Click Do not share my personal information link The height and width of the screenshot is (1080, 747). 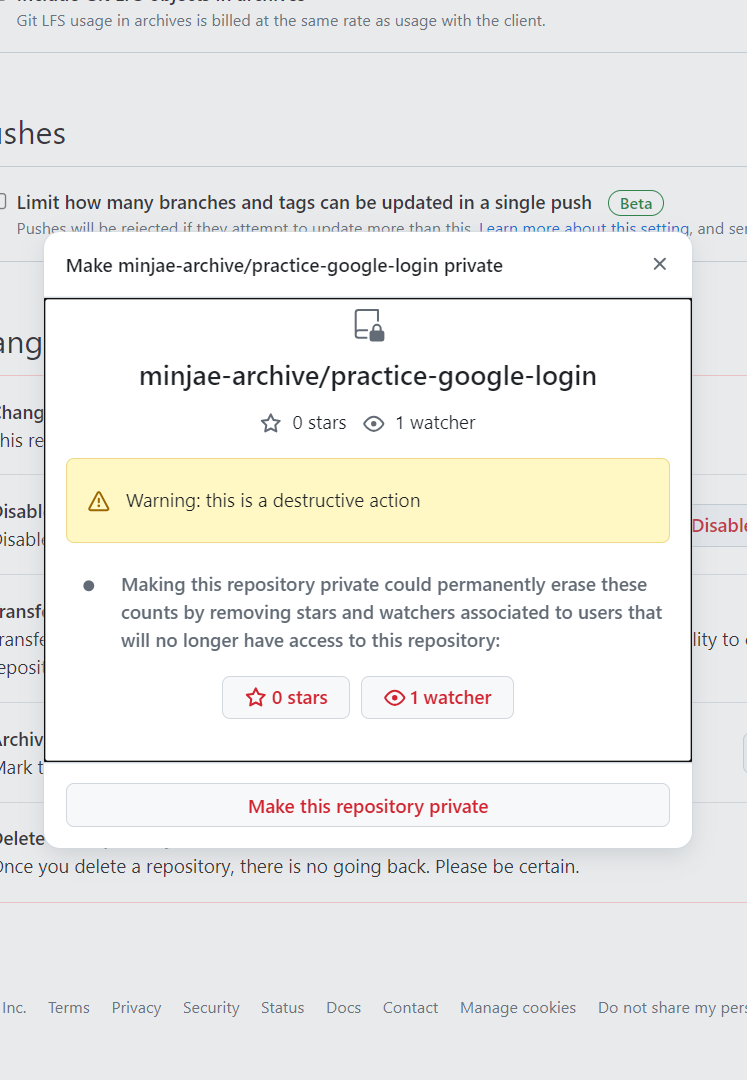tap(672, 1008)
